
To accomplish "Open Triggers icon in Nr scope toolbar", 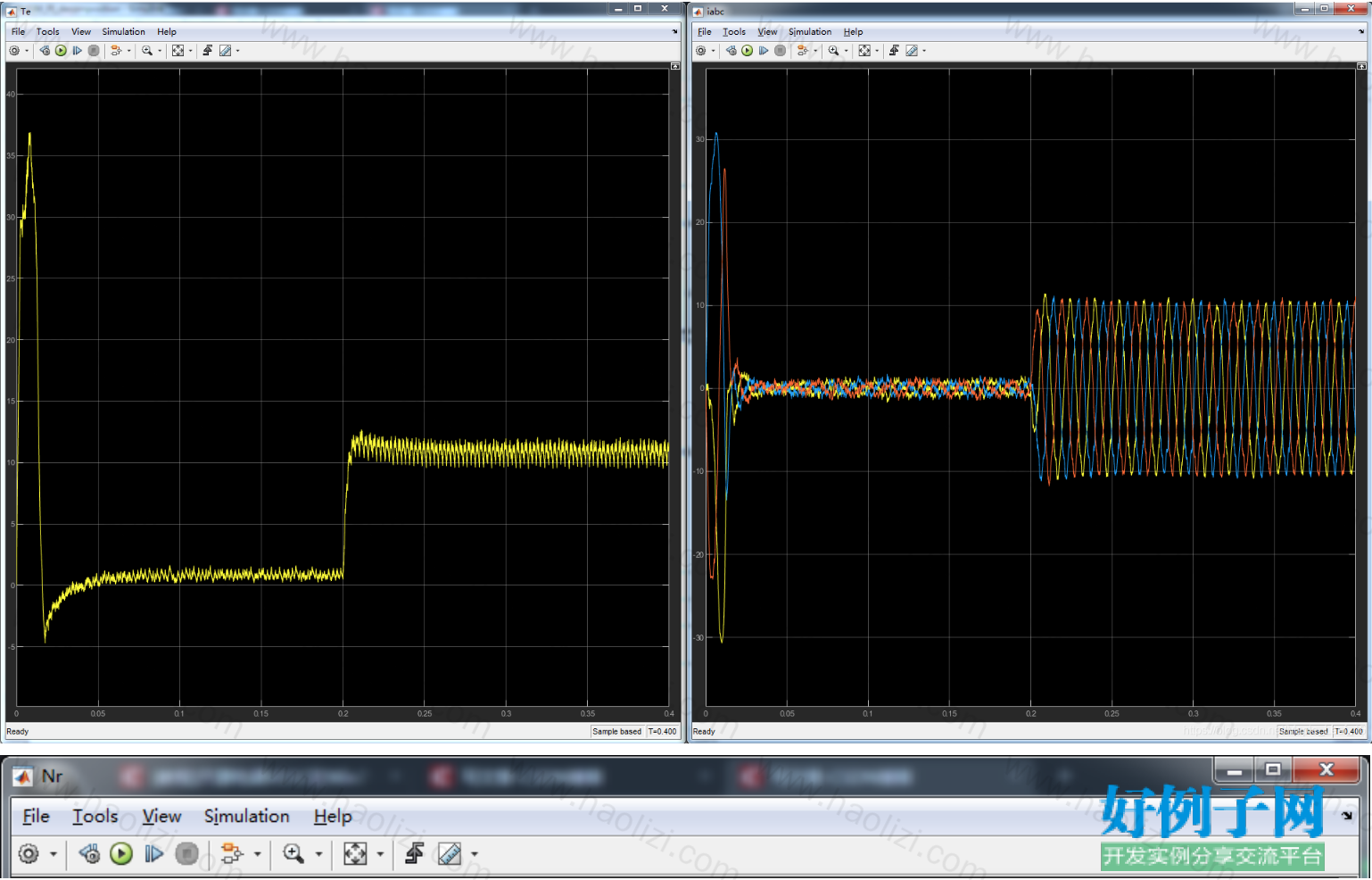I will tap(414, 854).
